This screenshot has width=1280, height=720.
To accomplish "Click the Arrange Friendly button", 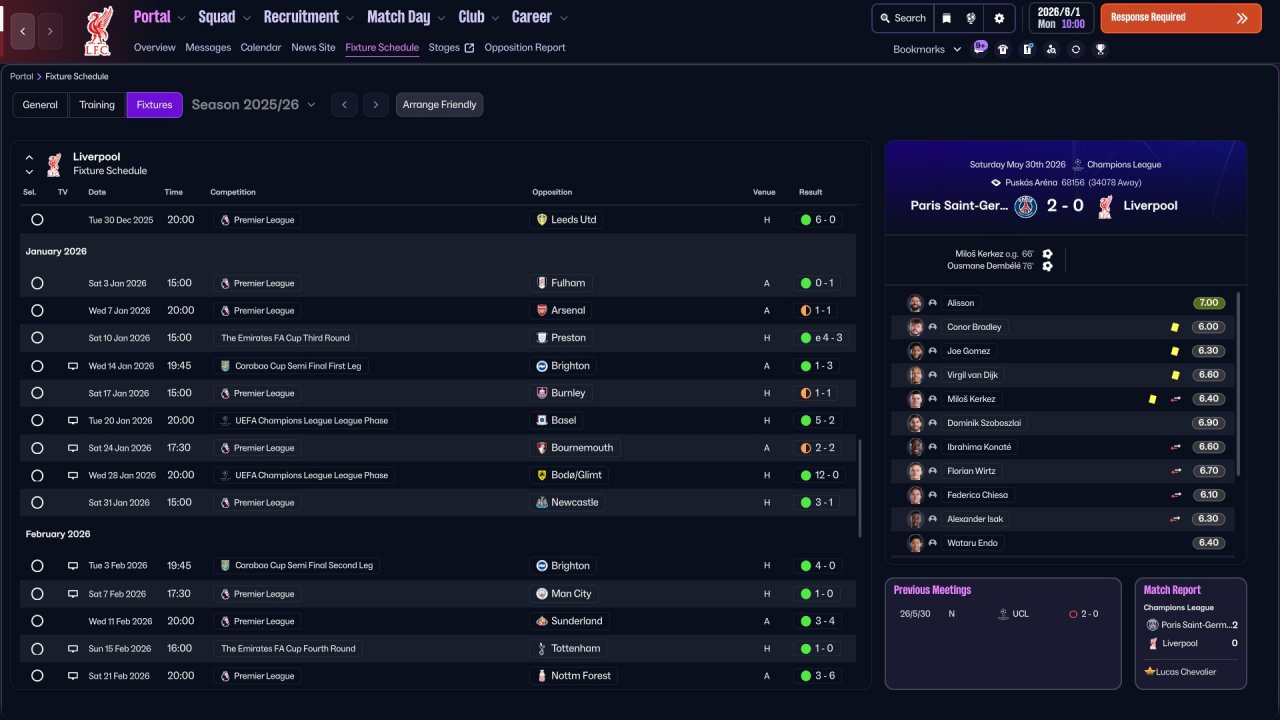I will pos(439,105).
